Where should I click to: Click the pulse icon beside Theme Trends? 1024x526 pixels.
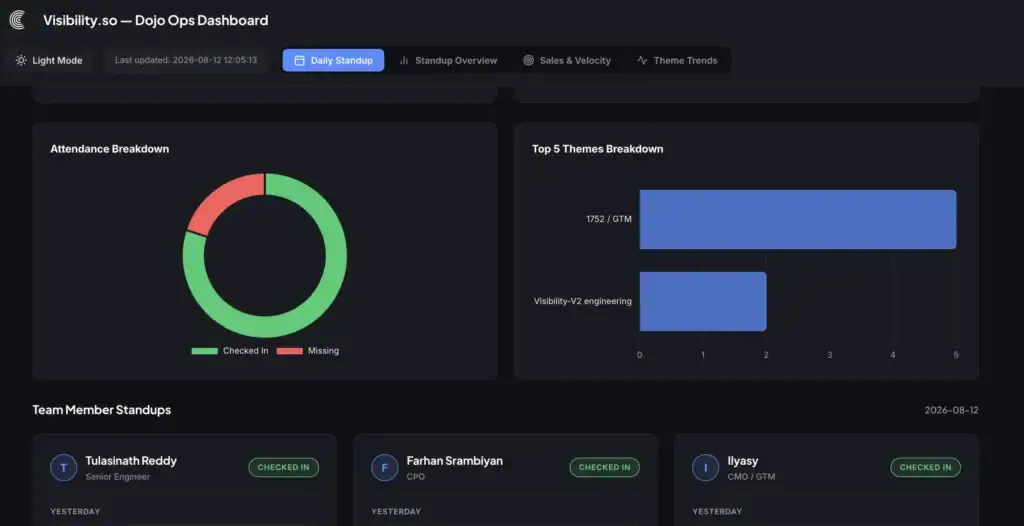point(642,60)
